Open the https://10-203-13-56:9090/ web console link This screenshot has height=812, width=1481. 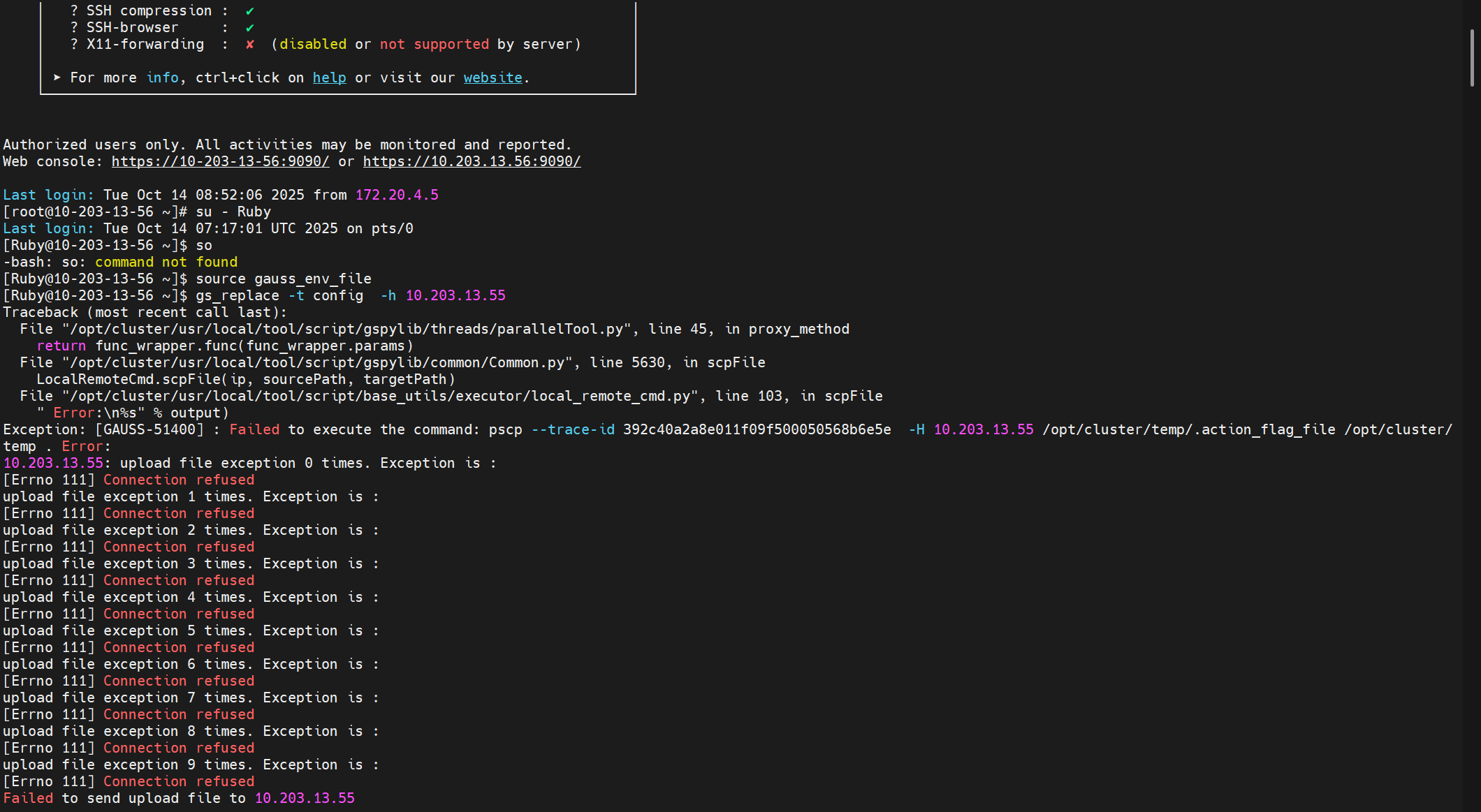(x=220, y=162)
